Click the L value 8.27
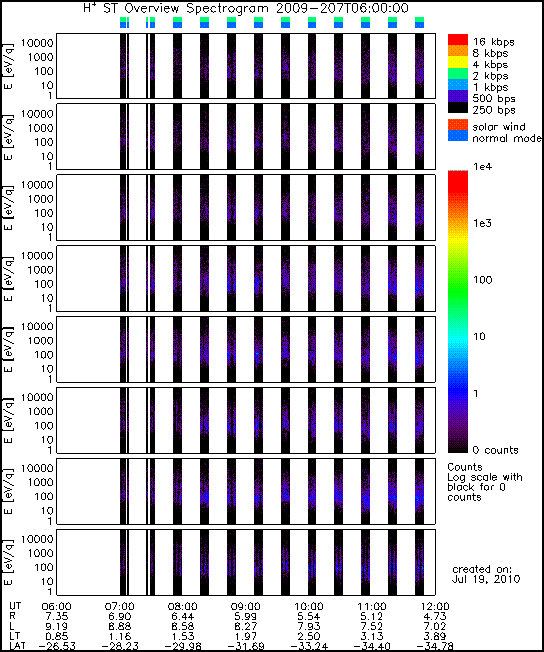Image resolution: width=544 pixels, height=652 pixels. click(x=245, y=627)
